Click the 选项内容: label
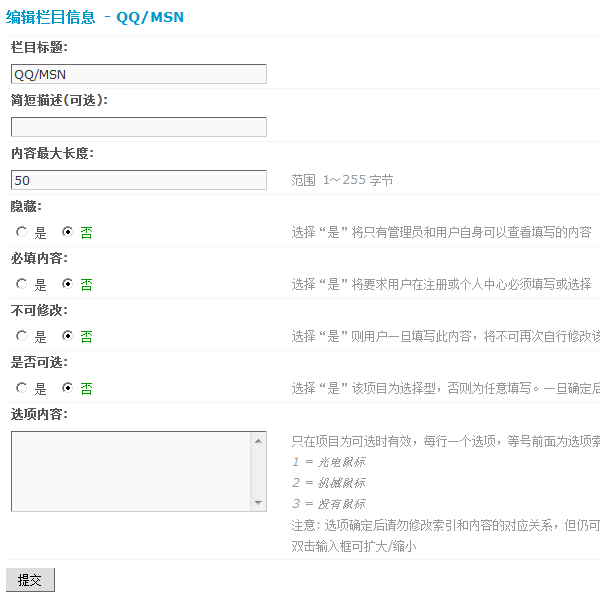600x594 pixels. pyautogui.click(x=39, y=414)
